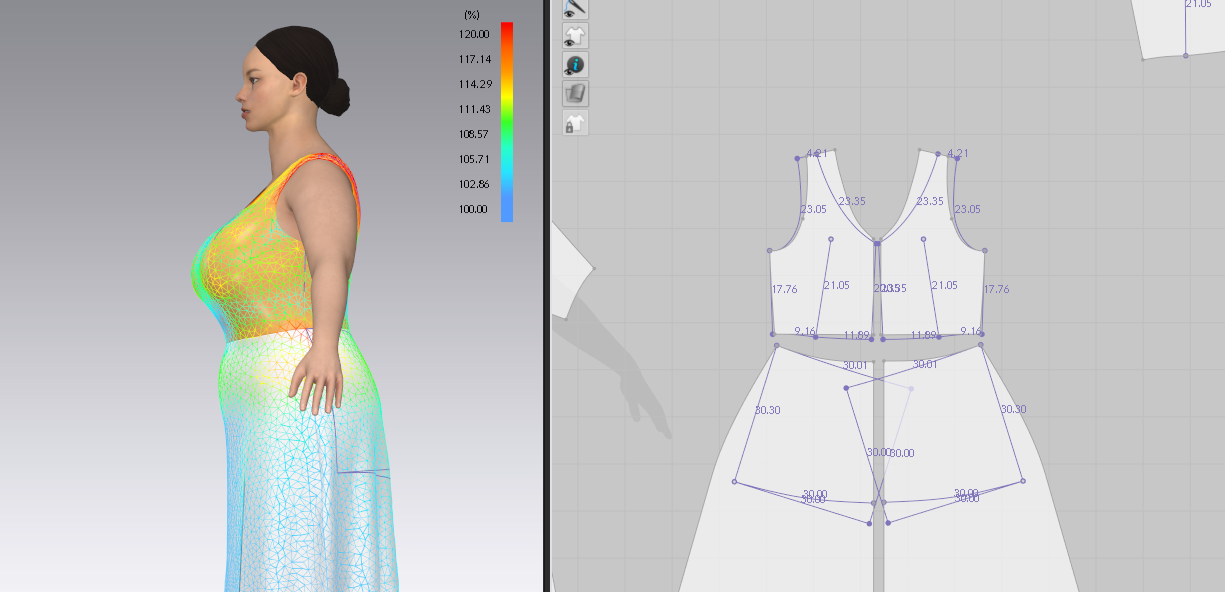Click the right bodice 17.76 side seam label

(x=996, y=289)
